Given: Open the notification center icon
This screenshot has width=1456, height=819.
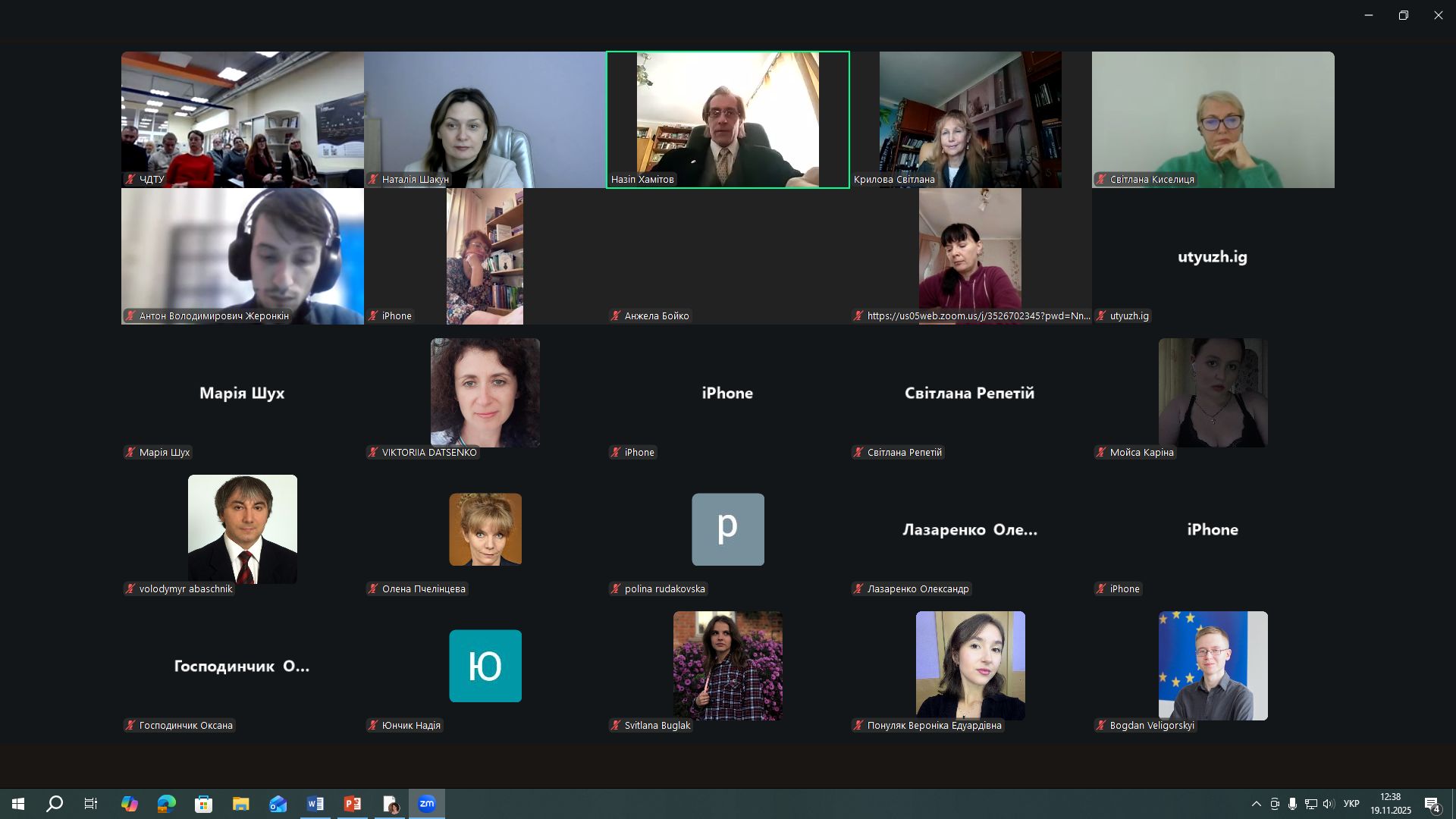Looking at the screenshot, I should tap(1432, 805).
